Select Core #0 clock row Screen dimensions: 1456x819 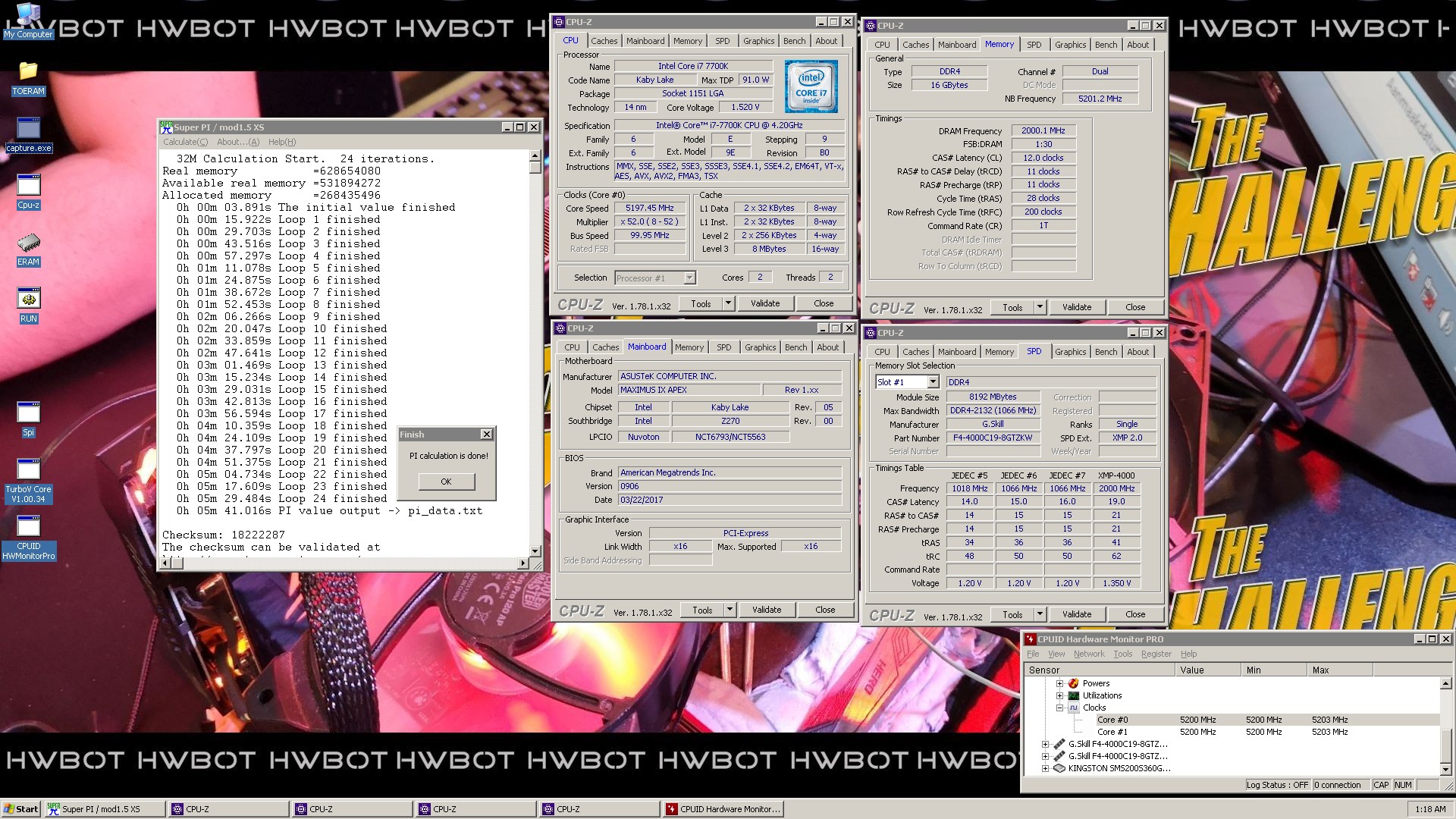pos(1232,720)
